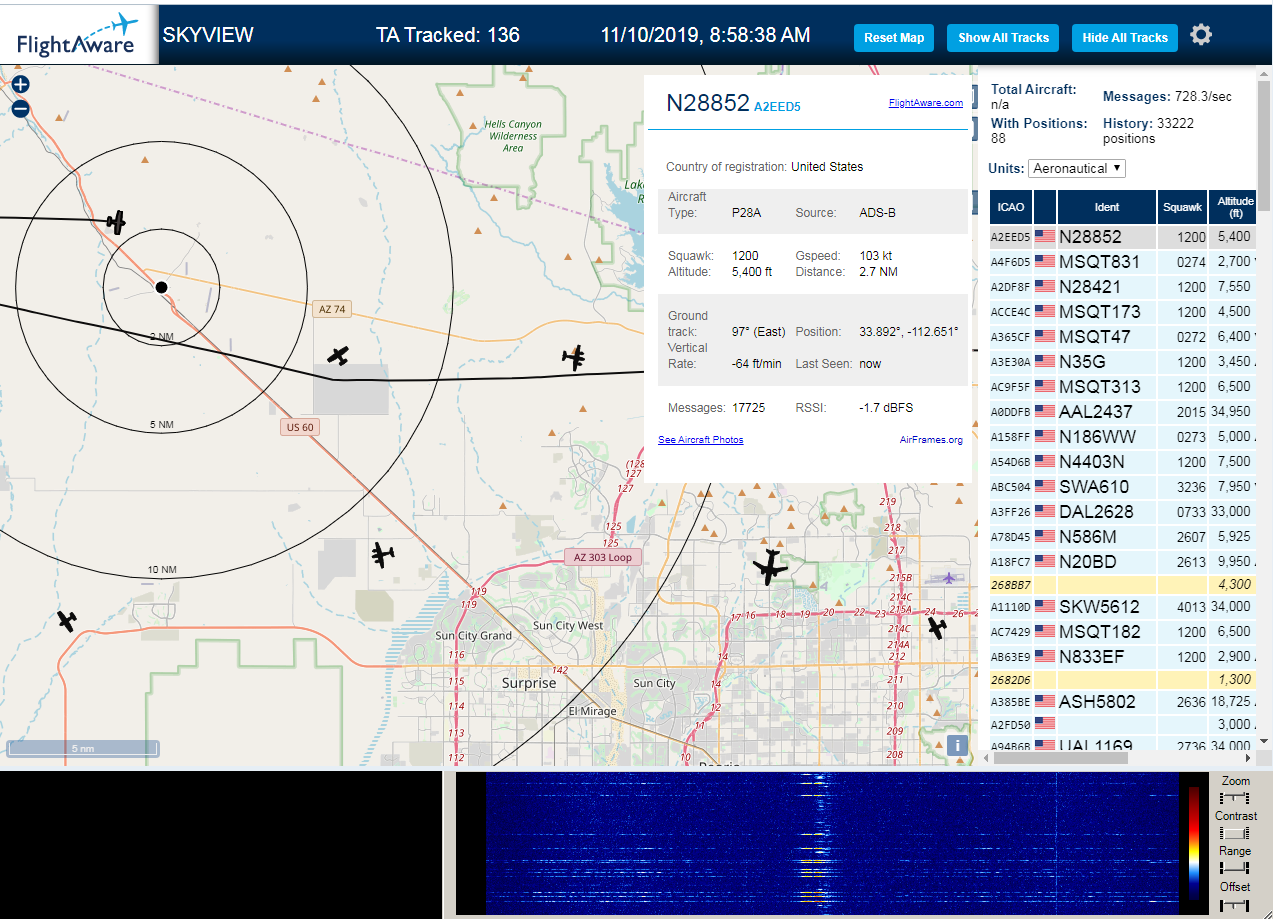Select aircraft icon on track beside N28852 panel

574,357
